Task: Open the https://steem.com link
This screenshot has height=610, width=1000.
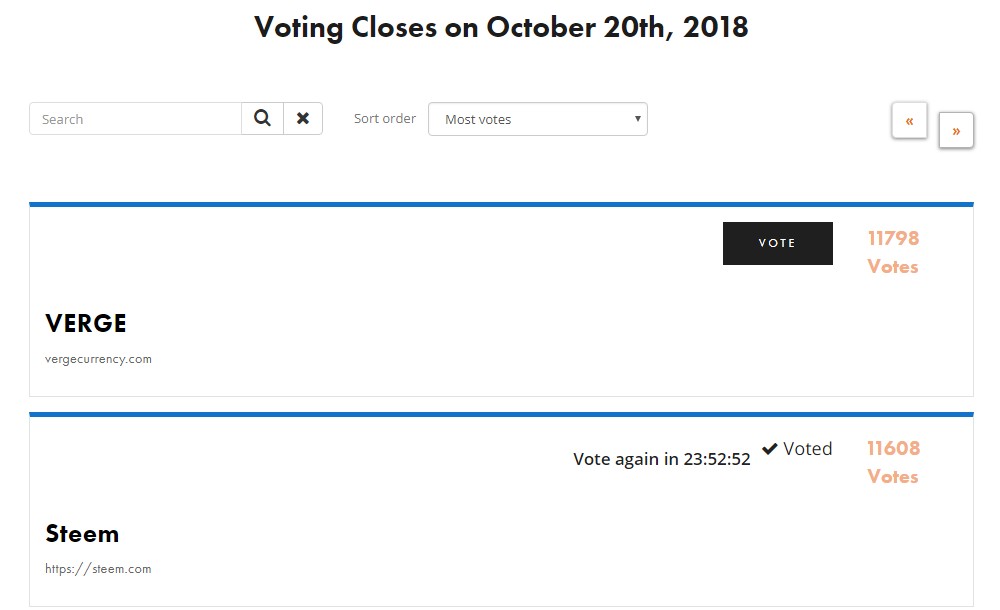Action: [x=98, y=569]
